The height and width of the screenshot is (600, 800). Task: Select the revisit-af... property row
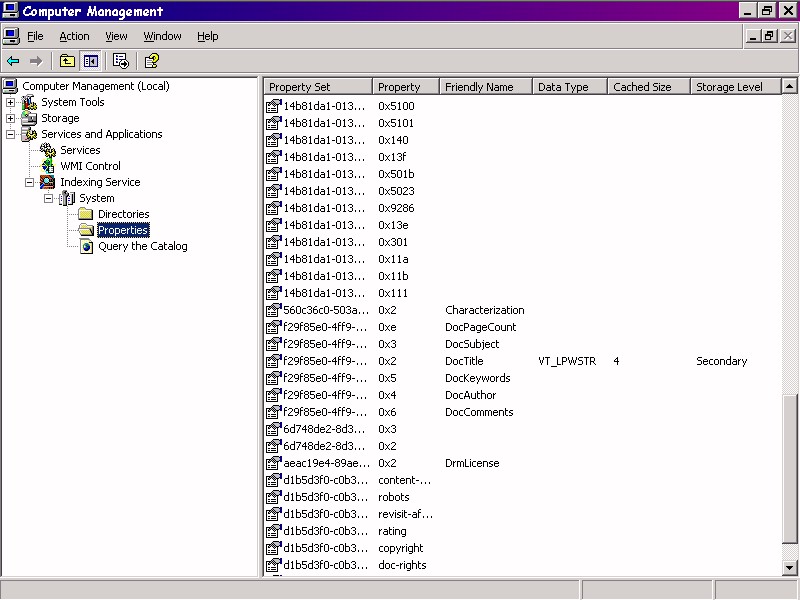click(523, 514)
